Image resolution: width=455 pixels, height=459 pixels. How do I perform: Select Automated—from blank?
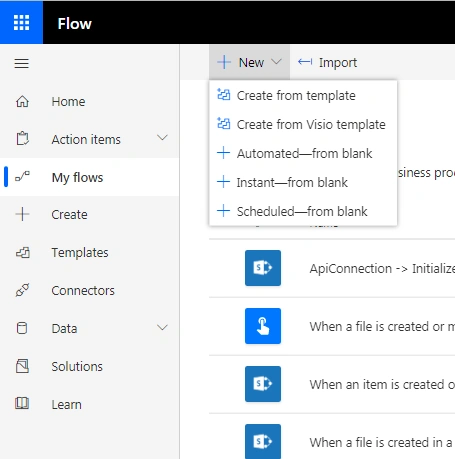[303, 153]
